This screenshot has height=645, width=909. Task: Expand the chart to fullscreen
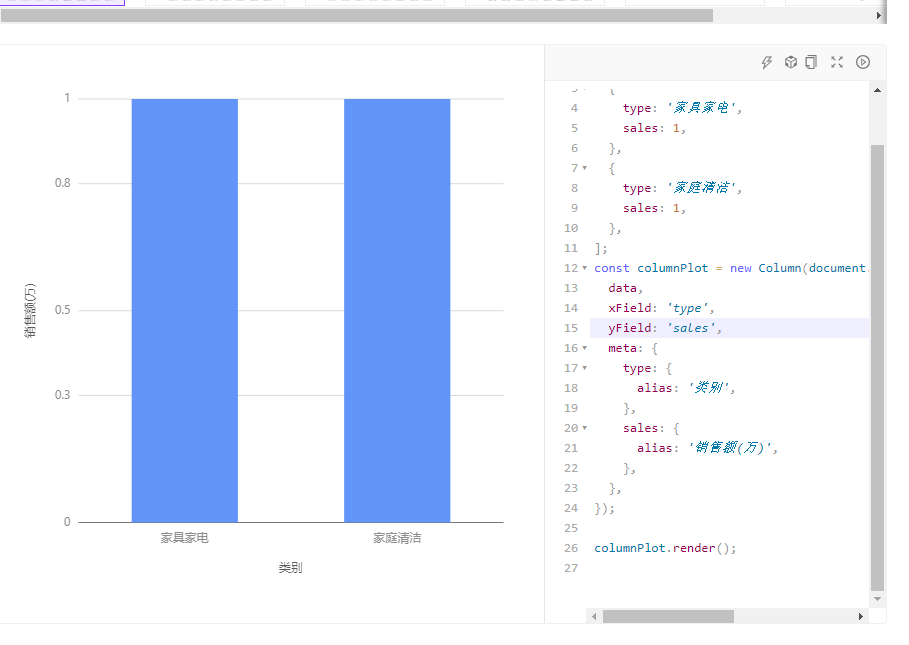pos(837,61)
